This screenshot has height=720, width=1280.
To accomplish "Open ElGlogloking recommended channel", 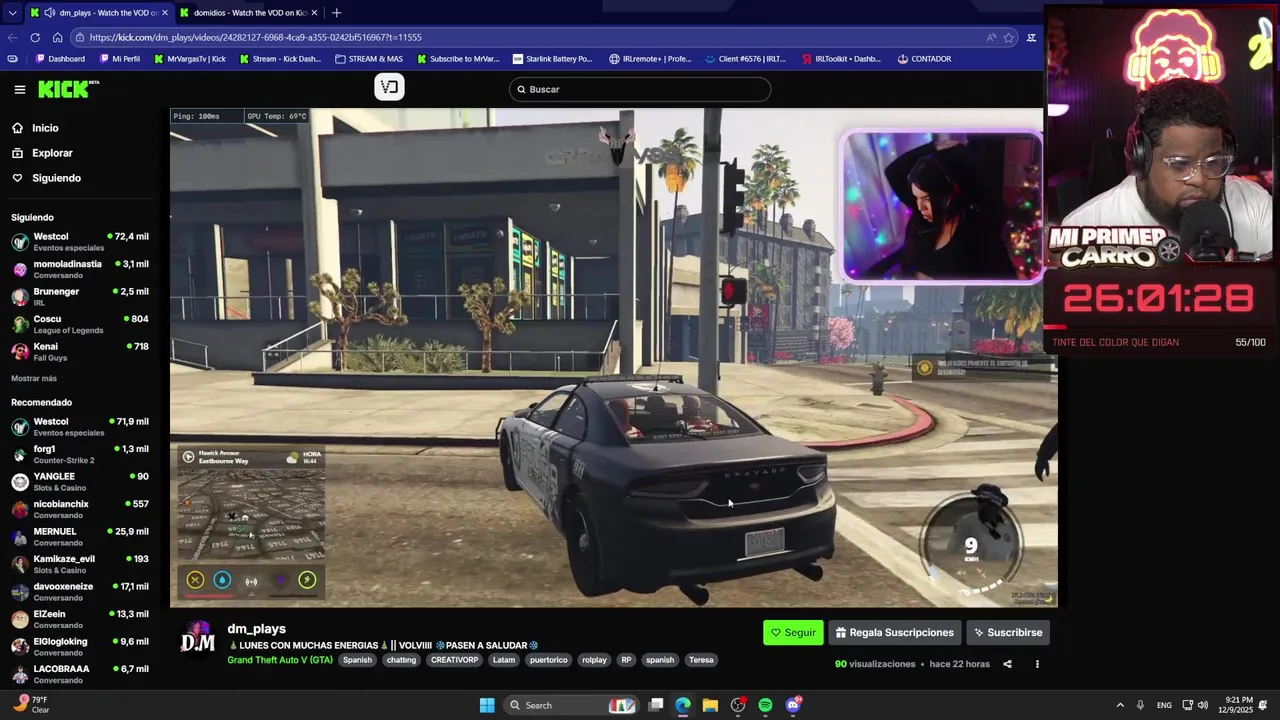I will 80,646.
